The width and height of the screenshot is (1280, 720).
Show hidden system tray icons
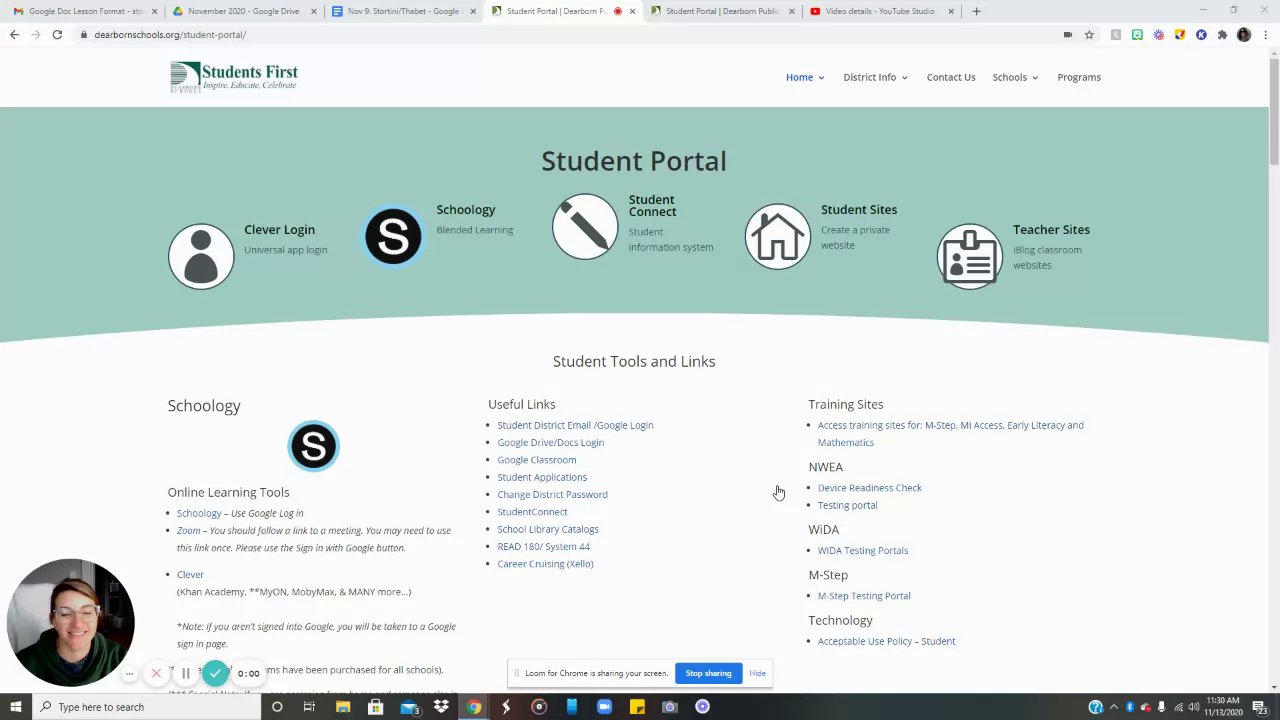pyautogui.click(x=1114, y=707)
